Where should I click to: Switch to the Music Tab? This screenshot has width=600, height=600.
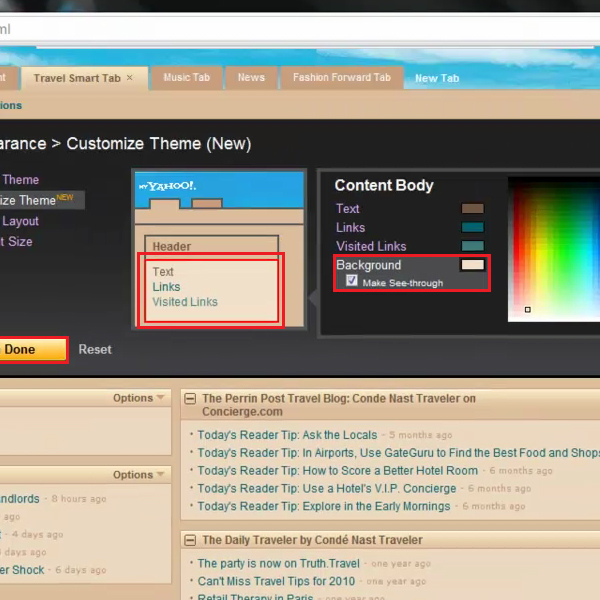(187, 77)
